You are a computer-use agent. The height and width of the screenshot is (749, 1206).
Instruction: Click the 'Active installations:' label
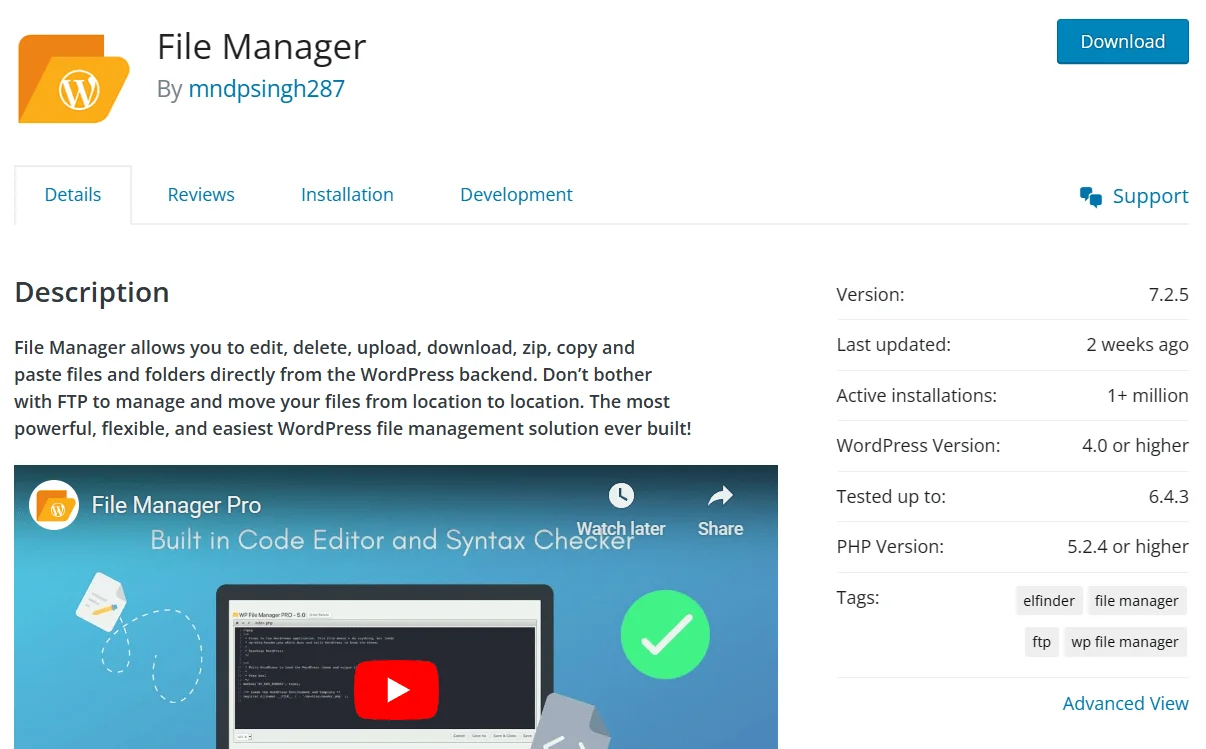tap(917, 395)
